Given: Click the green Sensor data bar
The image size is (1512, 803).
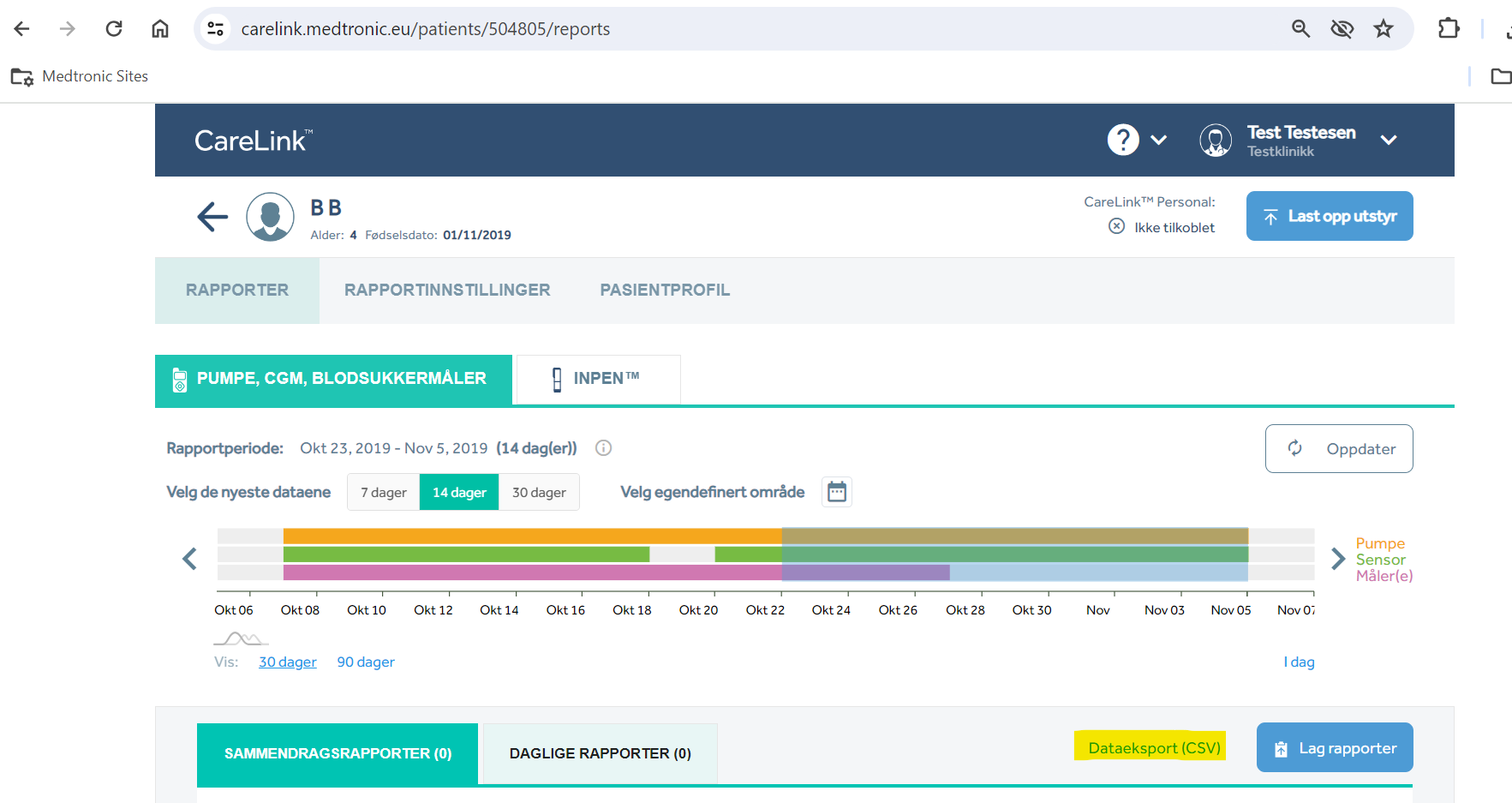Looking at the screenshot, I should coord(466,554).
